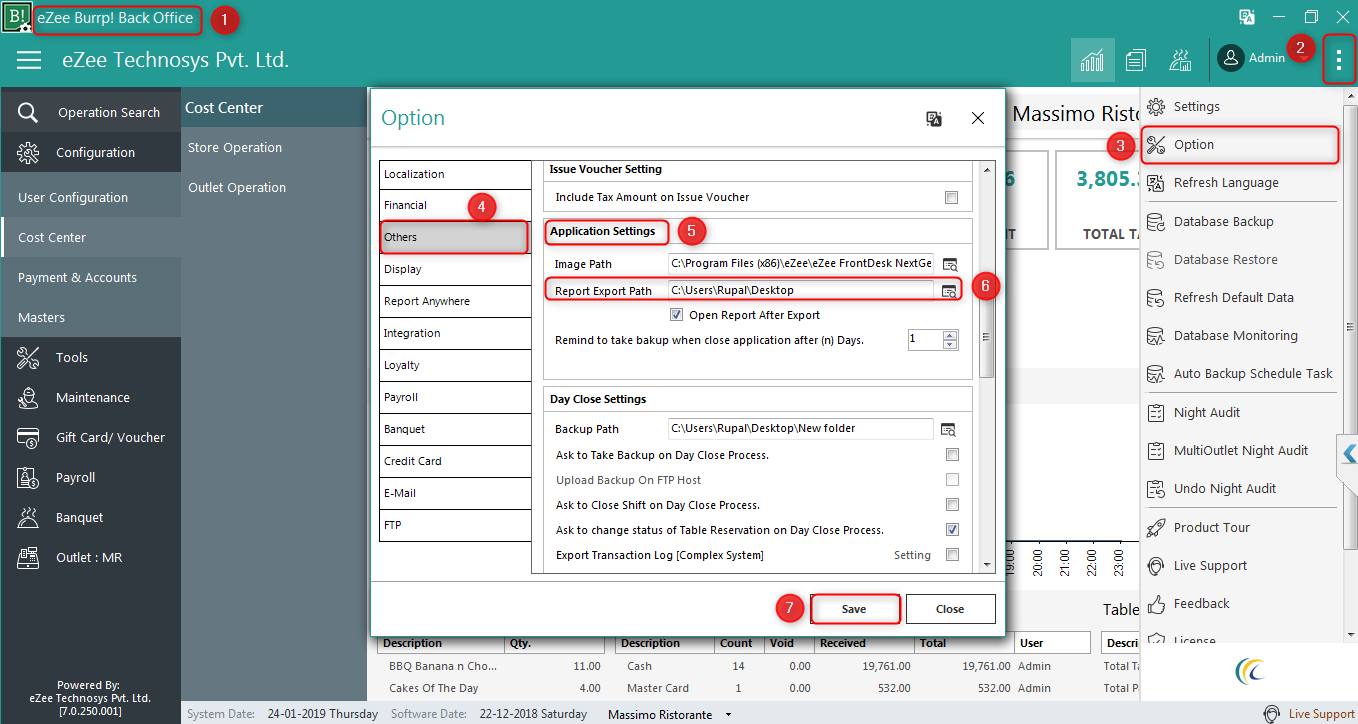Screen dimensions: 1358x724
Task: Open Payroll in the left sidebar
Action: (90, 477)
